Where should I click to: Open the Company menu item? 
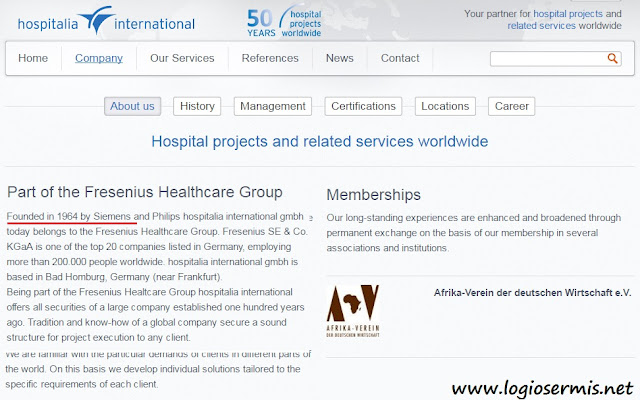(99, 58)
